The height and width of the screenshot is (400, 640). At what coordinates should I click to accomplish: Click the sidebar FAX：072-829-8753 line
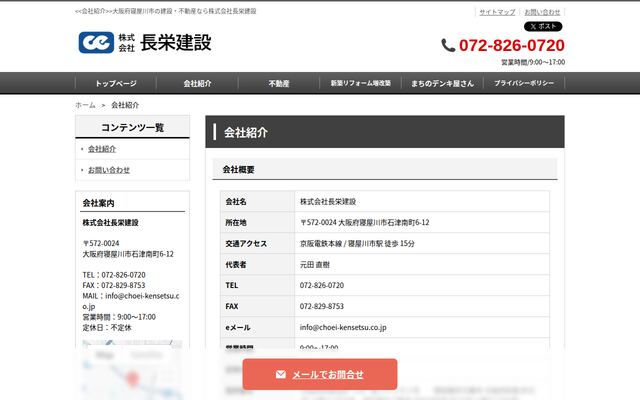114,285
